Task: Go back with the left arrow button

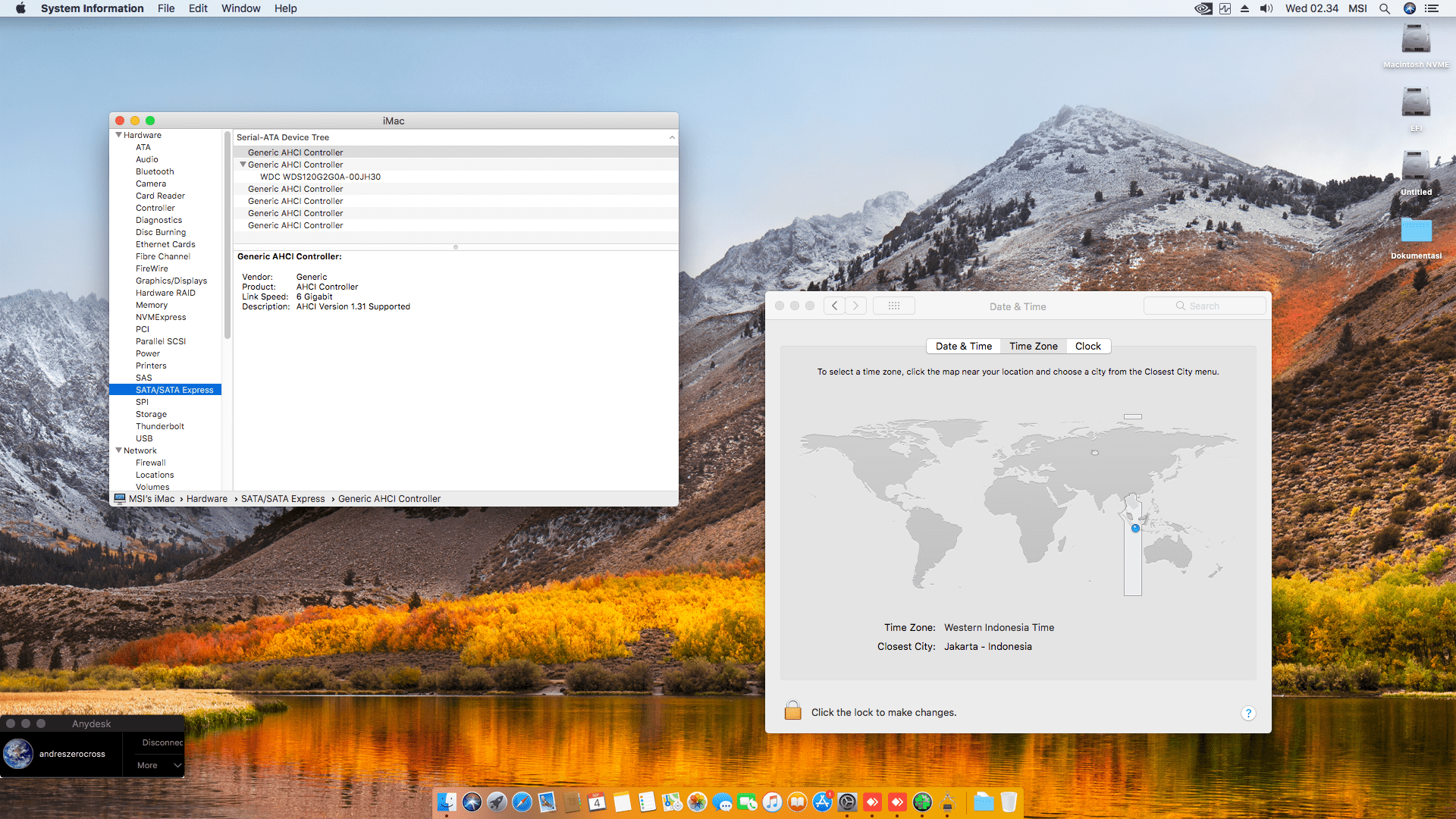Action: tap(834, 306)
